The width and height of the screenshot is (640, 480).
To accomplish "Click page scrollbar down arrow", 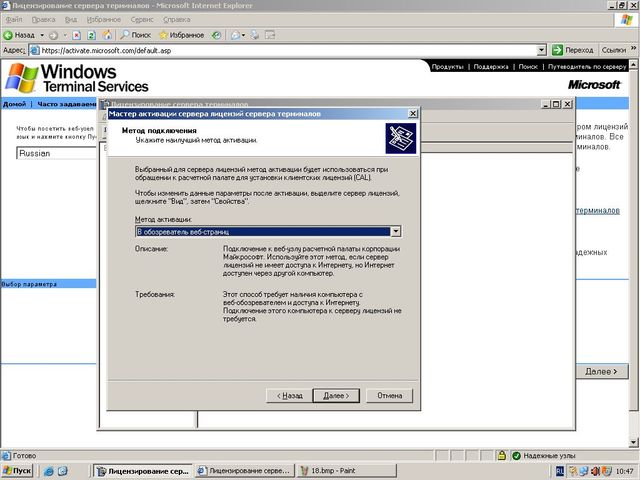I will (633, 442).
